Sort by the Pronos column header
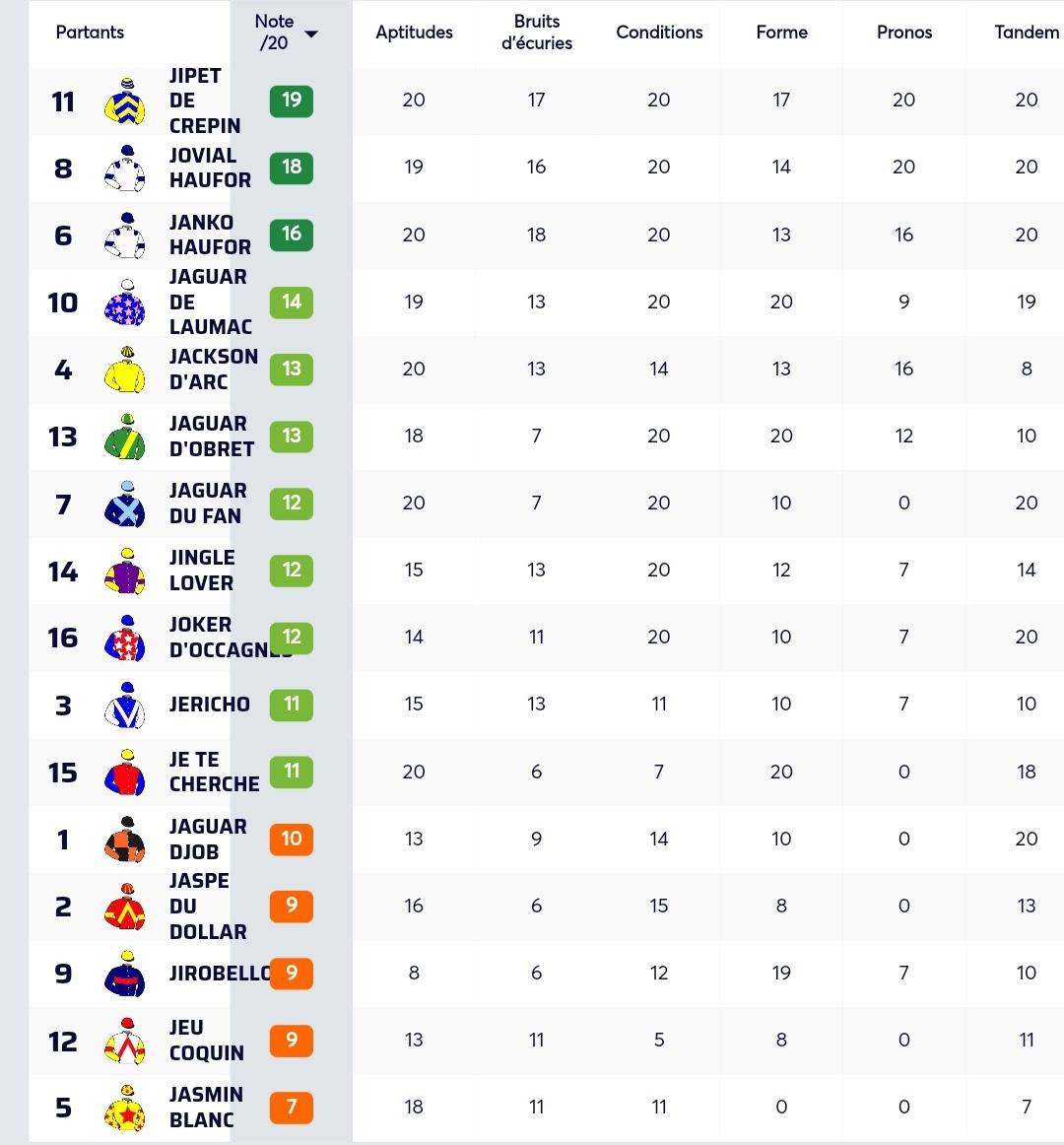This screenshot has height=1145, width=1064. [904, 33]
